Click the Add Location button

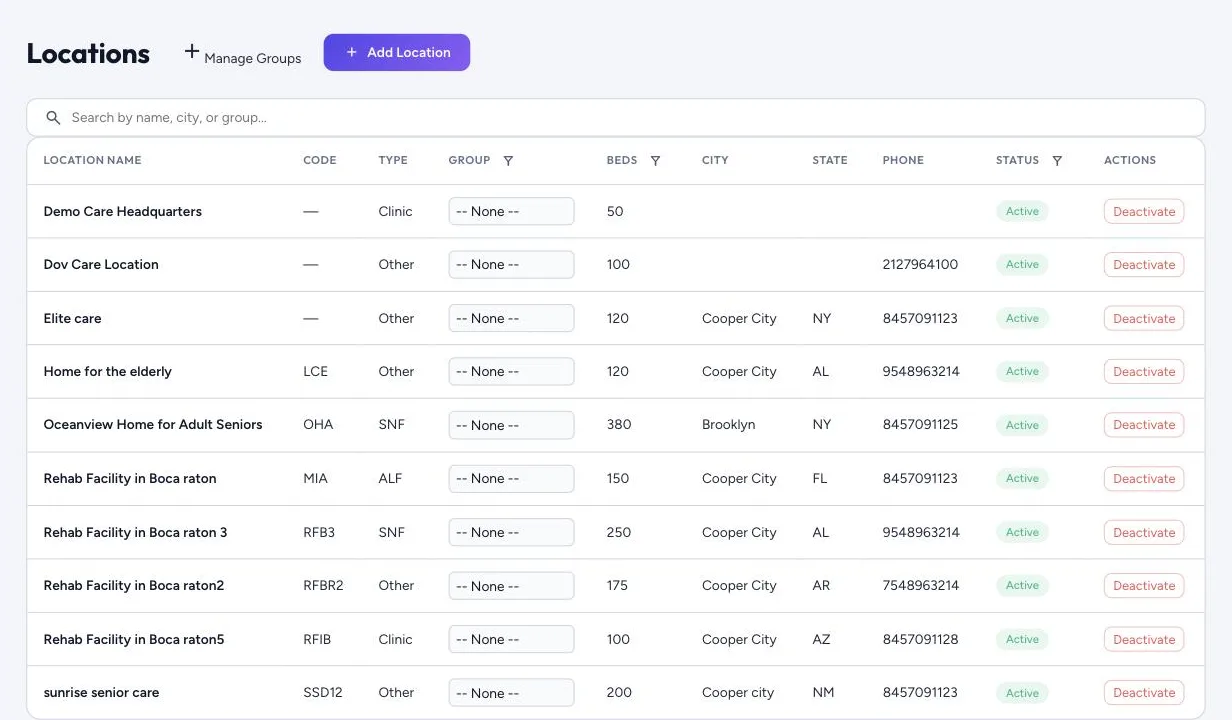(397, 52)
